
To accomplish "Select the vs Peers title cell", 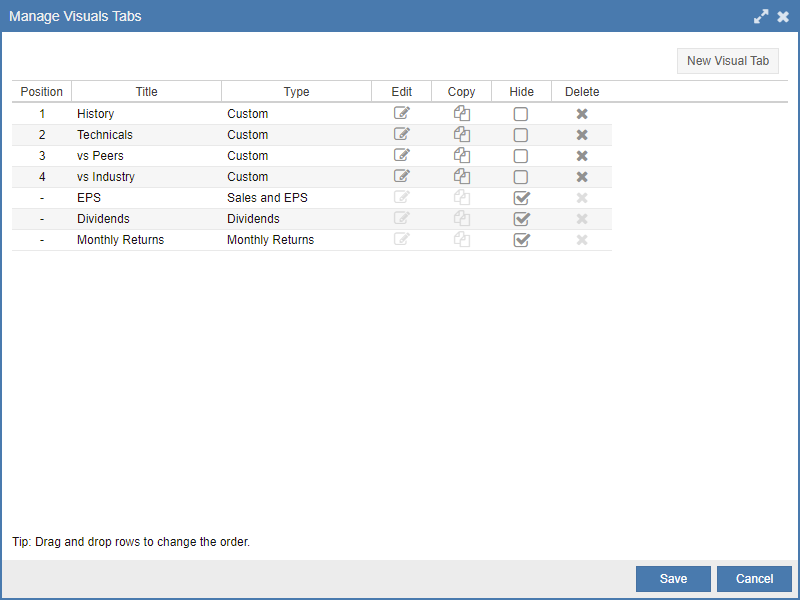I will point(146,156).
